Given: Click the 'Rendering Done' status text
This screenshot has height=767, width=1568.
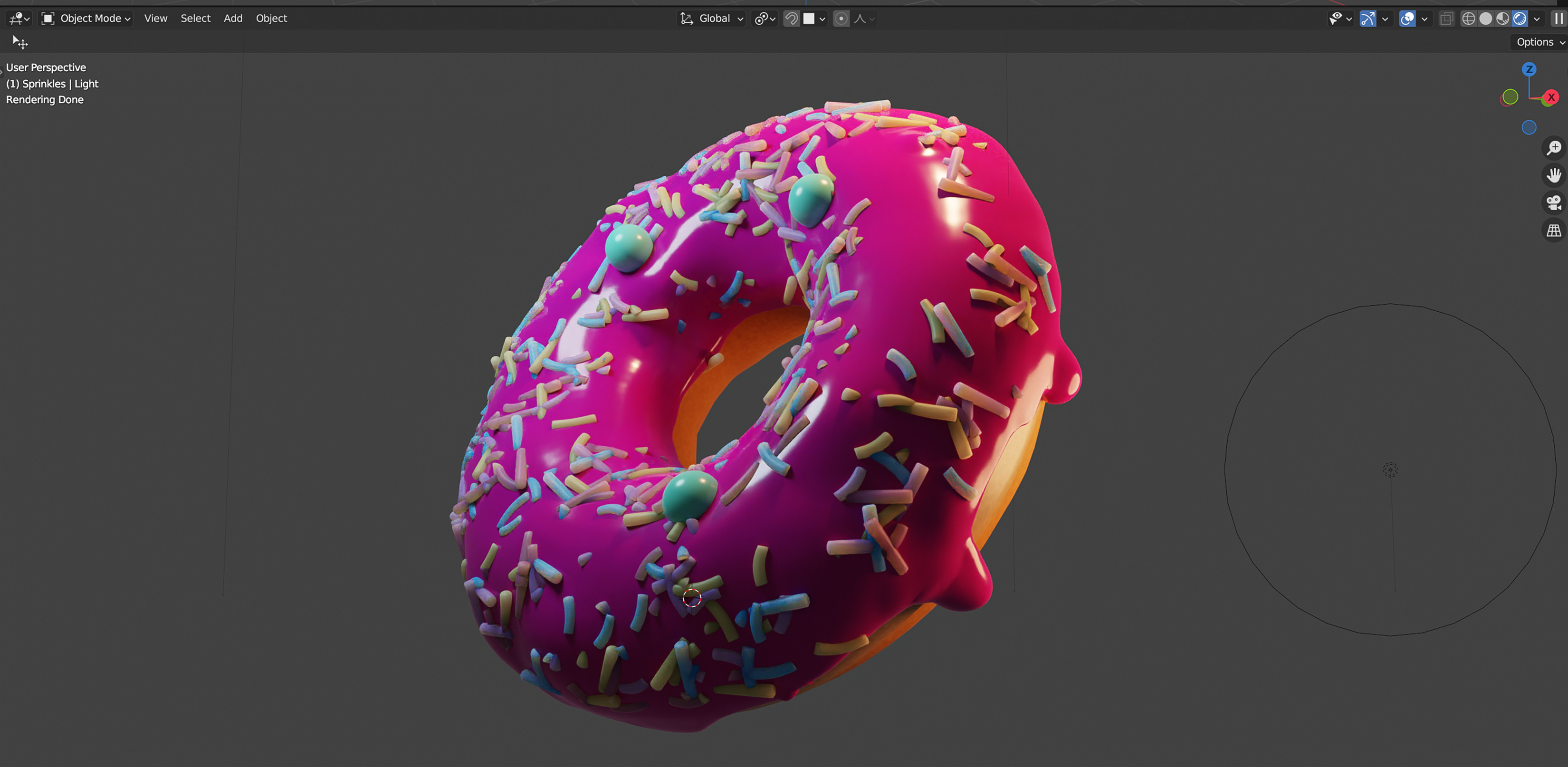Looking at the screenshot, I should [x=45, y=100].
